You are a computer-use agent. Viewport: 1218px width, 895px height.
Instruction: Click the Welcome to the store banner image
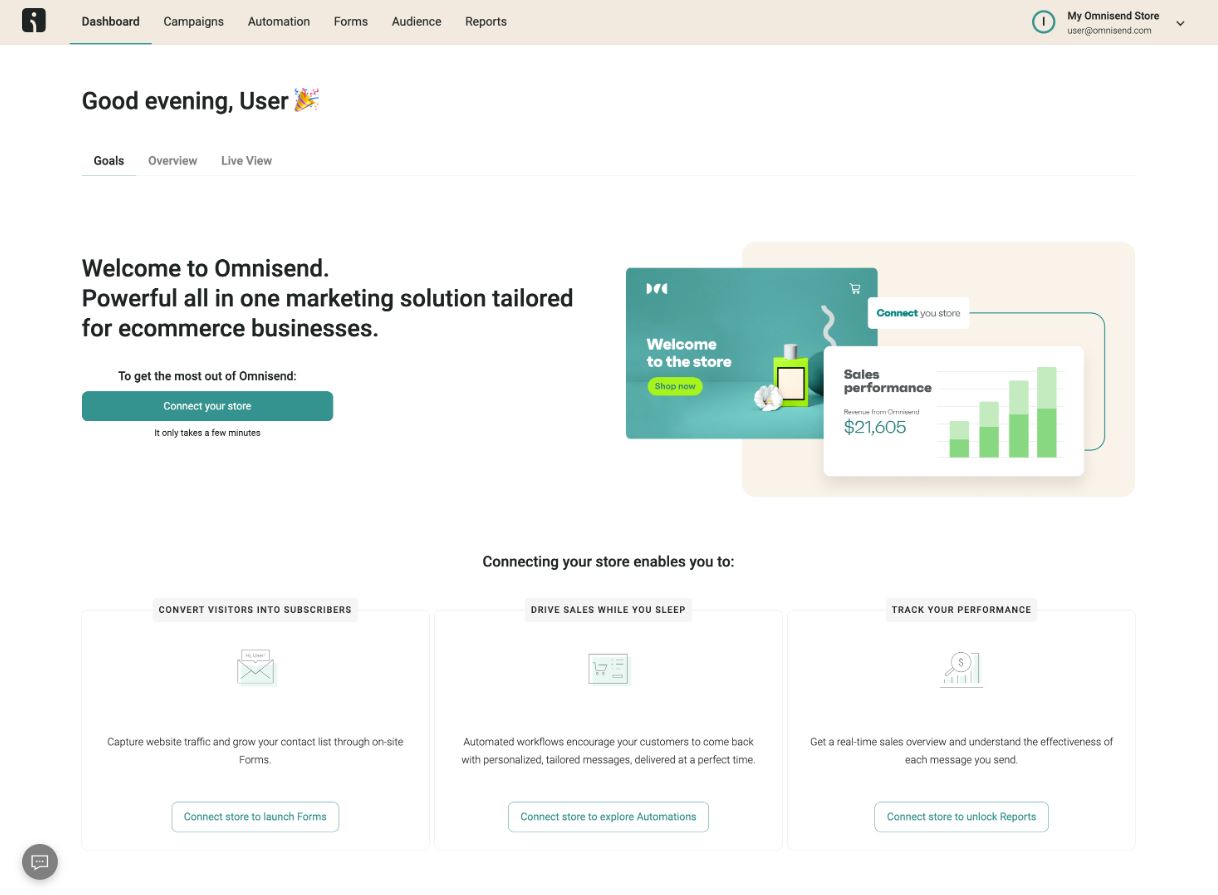pos(751,353)
